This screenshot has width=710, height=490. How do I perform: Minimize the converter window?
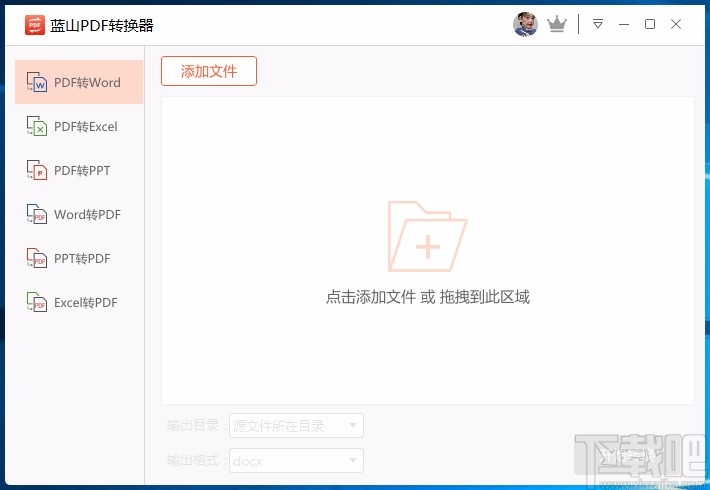click(x=624, y=24)
